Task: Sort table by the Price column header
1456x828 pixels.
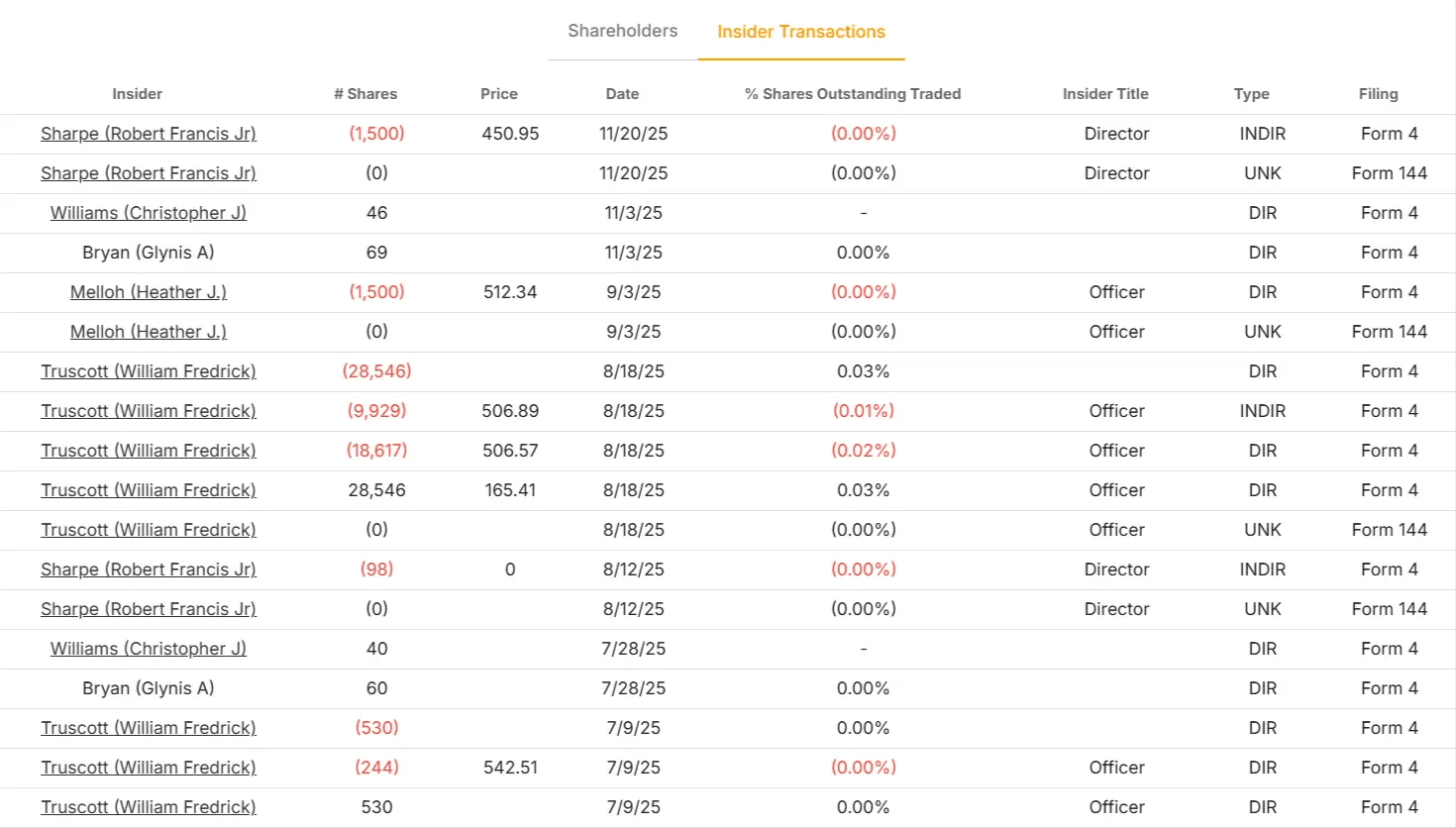Action: pos(499,94)
